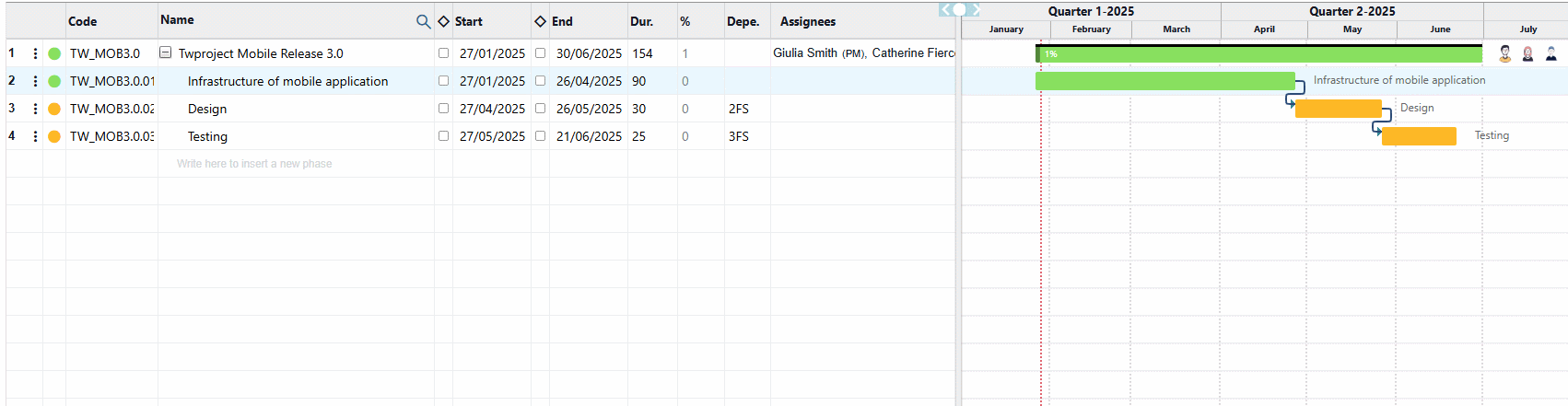The height and width of the screenshot is (406, 1568).
Task: Click the Testing end date 21/06/2025
Action: tap(589, 136)
